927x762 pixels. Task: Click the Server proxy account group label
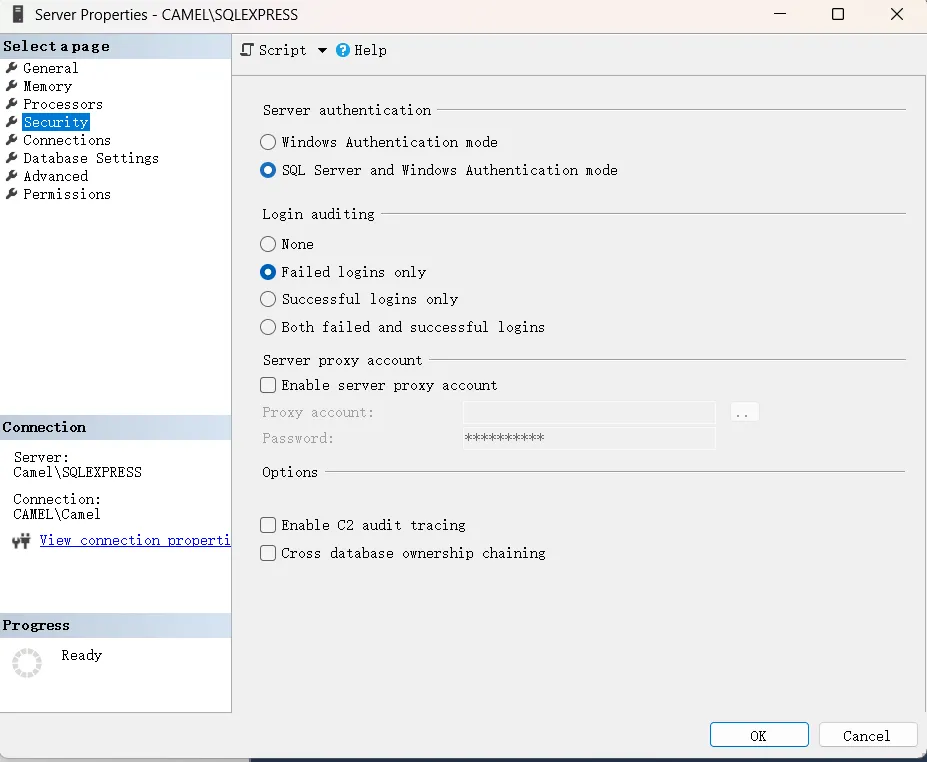(x=343, y=360)
